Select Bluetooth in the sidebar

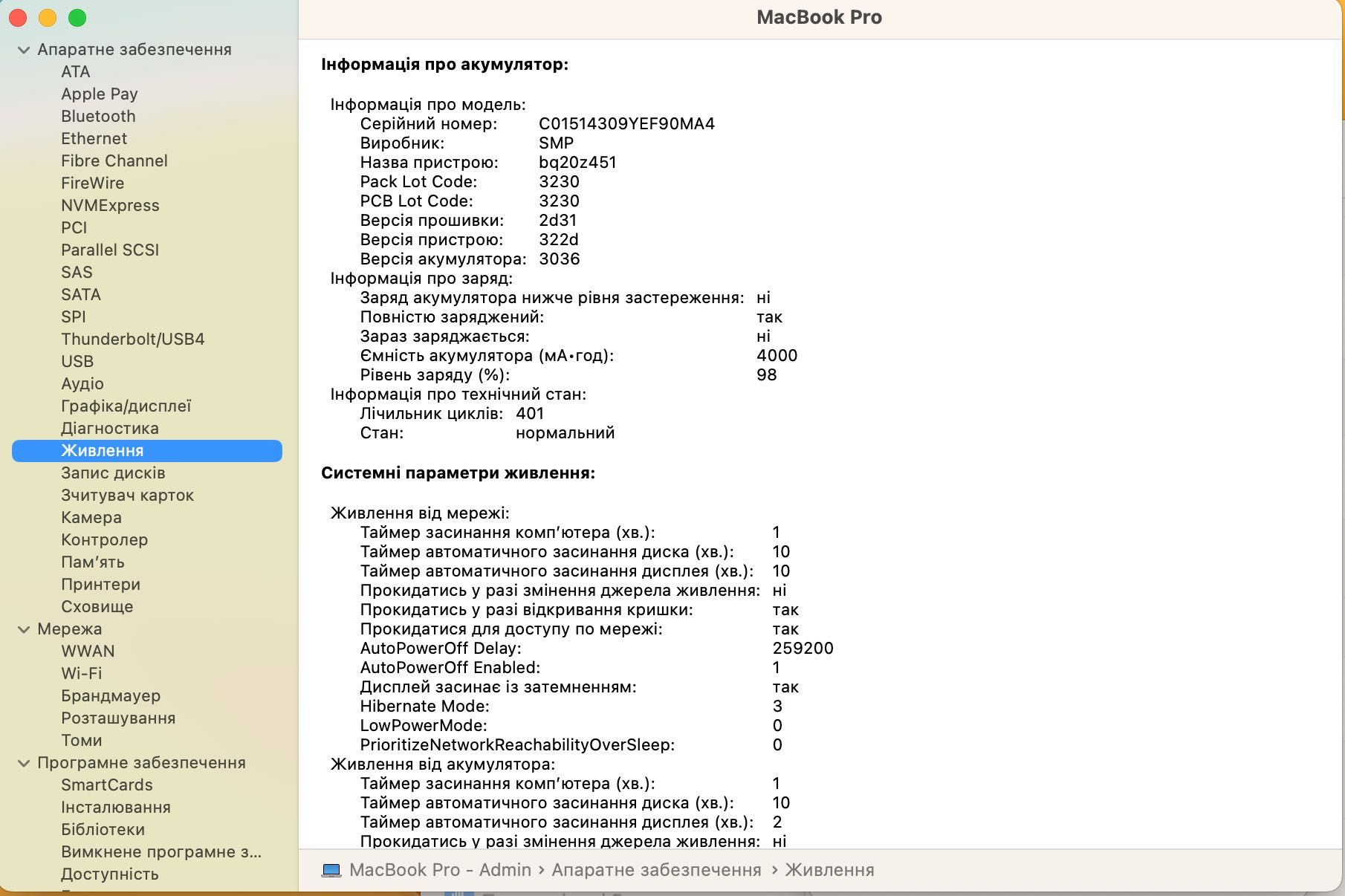click(98, 116)
